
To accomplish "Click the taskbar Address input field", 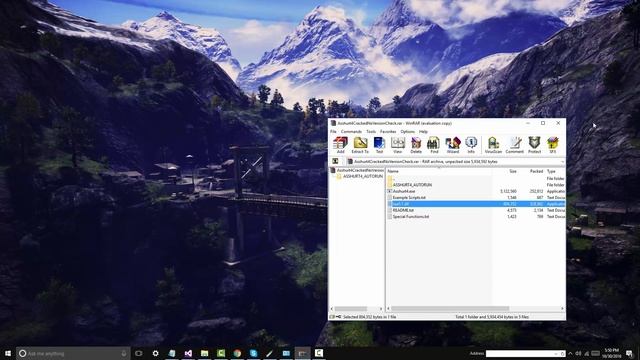I will [x=525, y=353].
